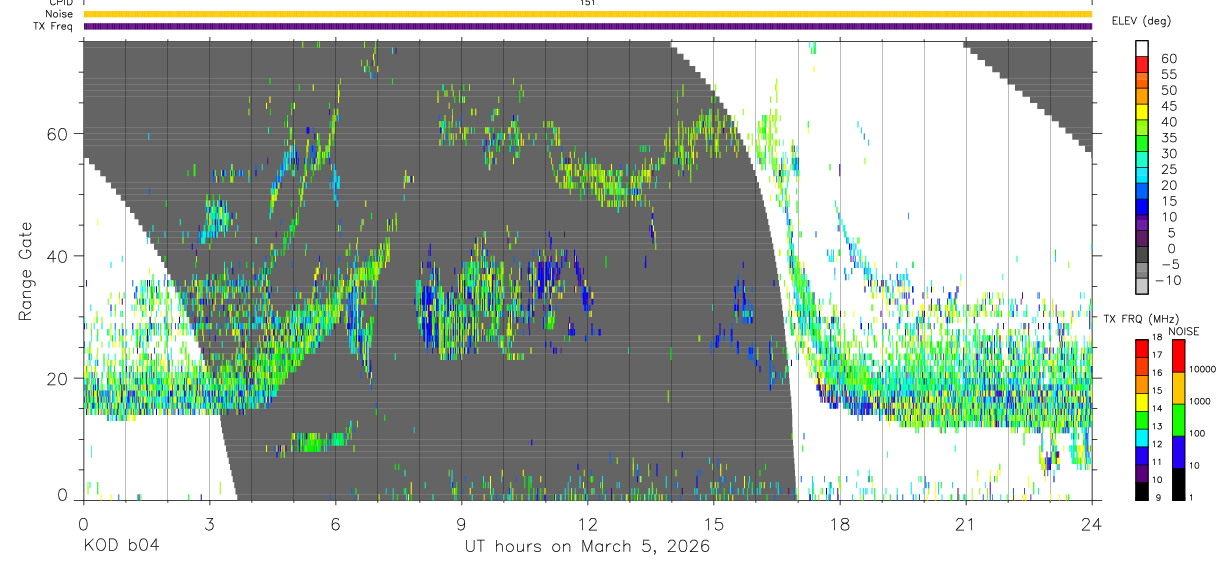The height and width of the screenshot is (567, 1228).
Task: Click the blue segment of NOISE color bar
Action: pos(1178,452)
